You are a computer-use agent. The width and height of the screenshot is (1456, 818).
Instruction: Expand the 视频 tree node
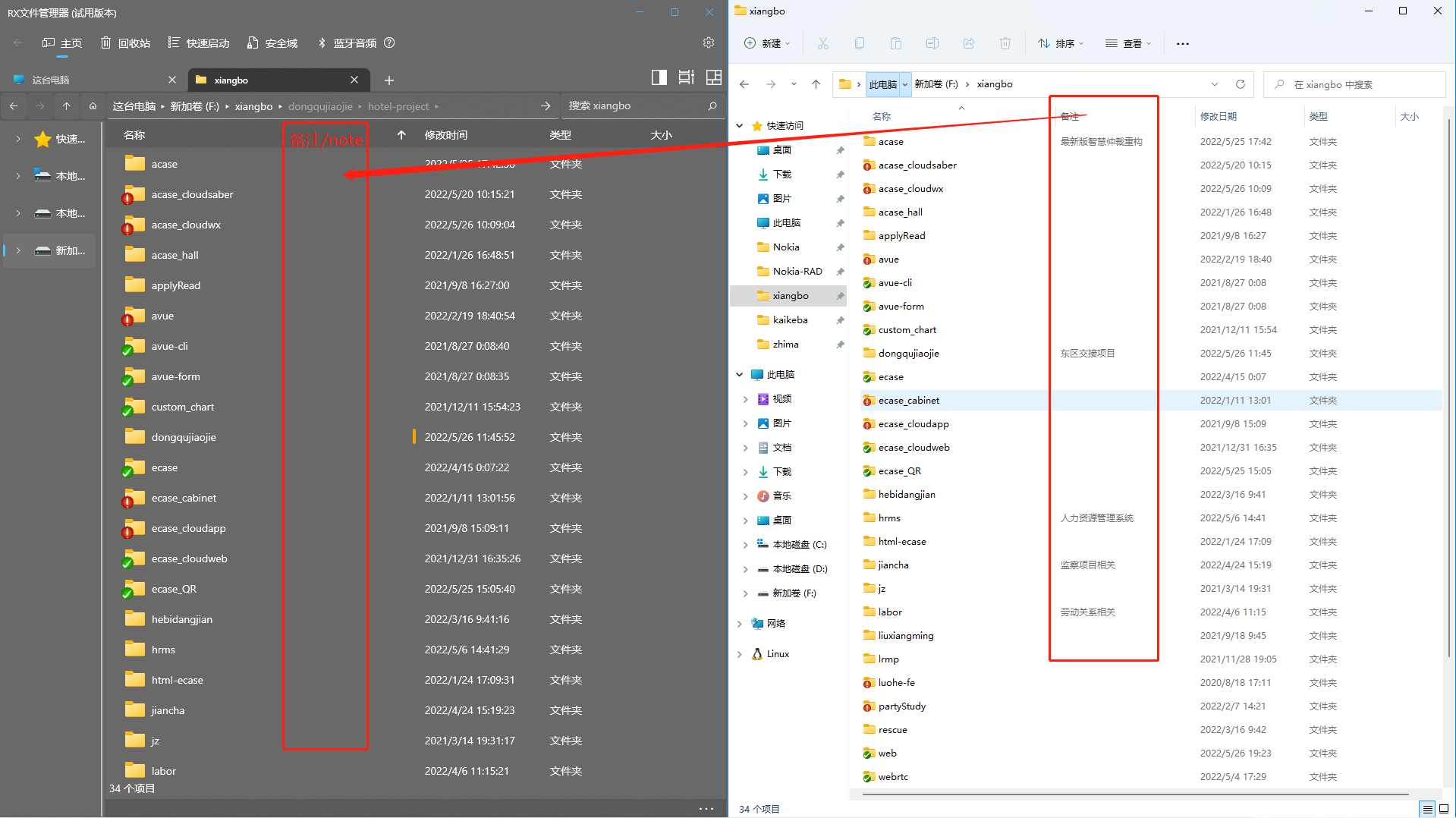pyautogui.click(x=746, y=399)
